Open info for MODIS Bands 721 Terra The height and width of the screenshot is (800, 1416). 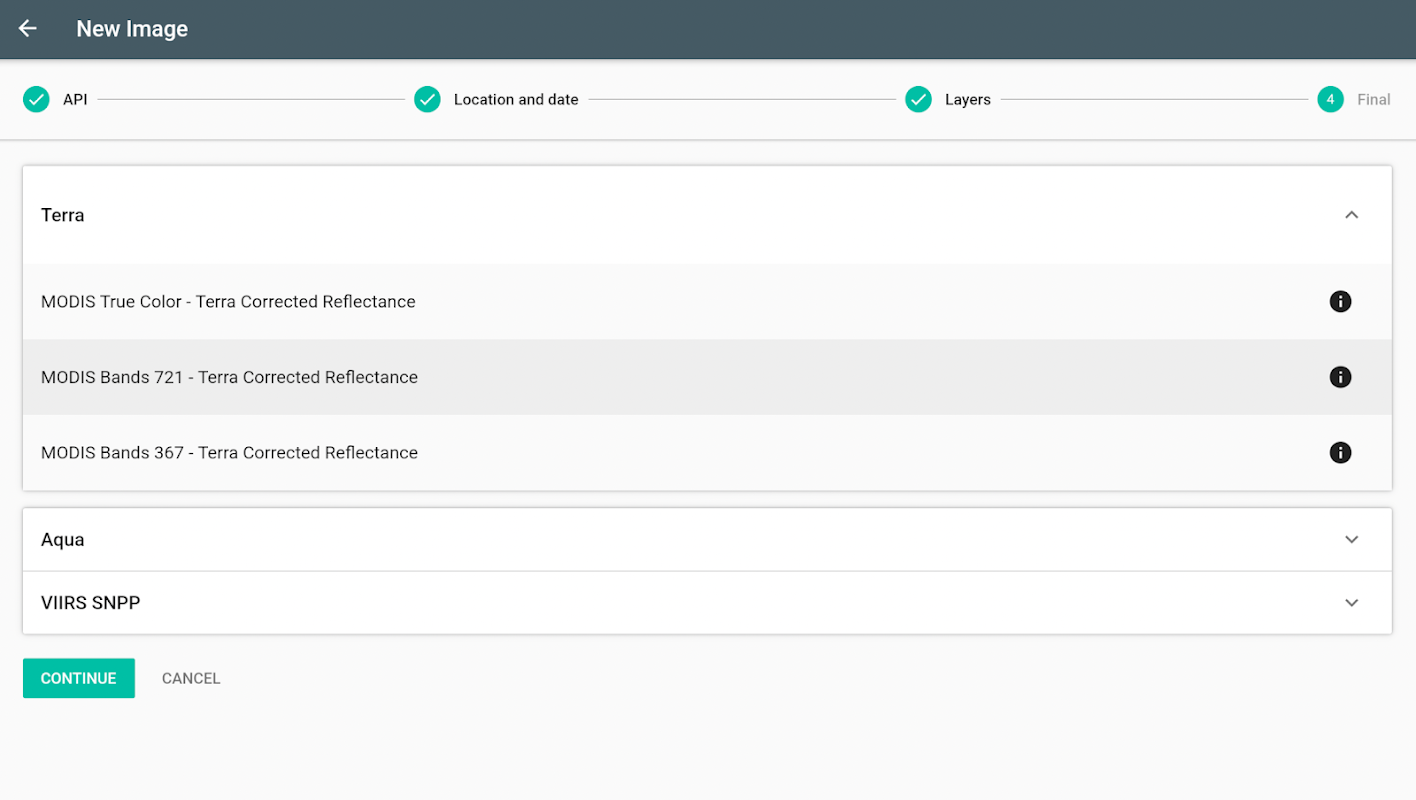tap(1340, 377)
